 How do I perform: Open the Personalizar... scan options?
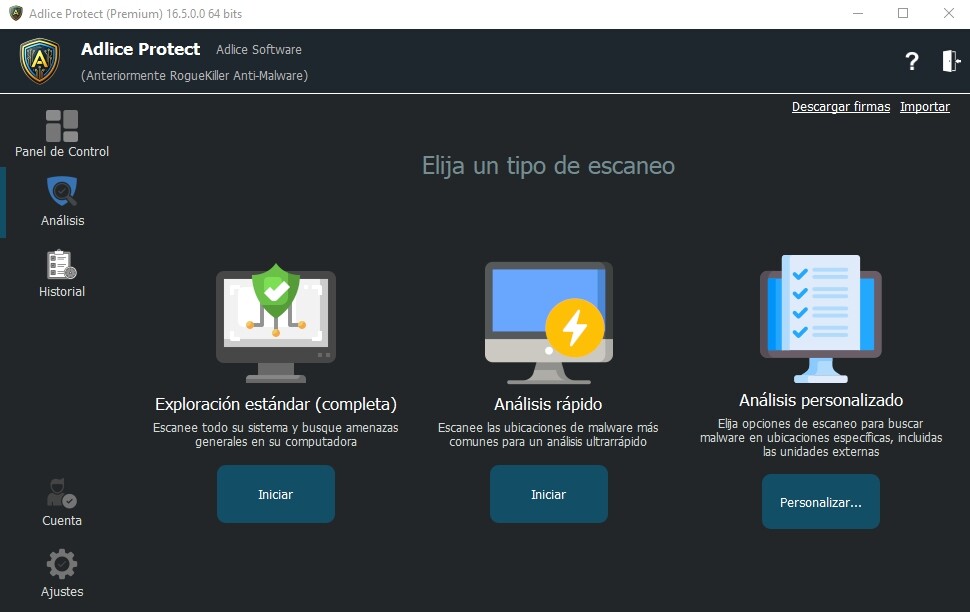(x=820, y=502)
